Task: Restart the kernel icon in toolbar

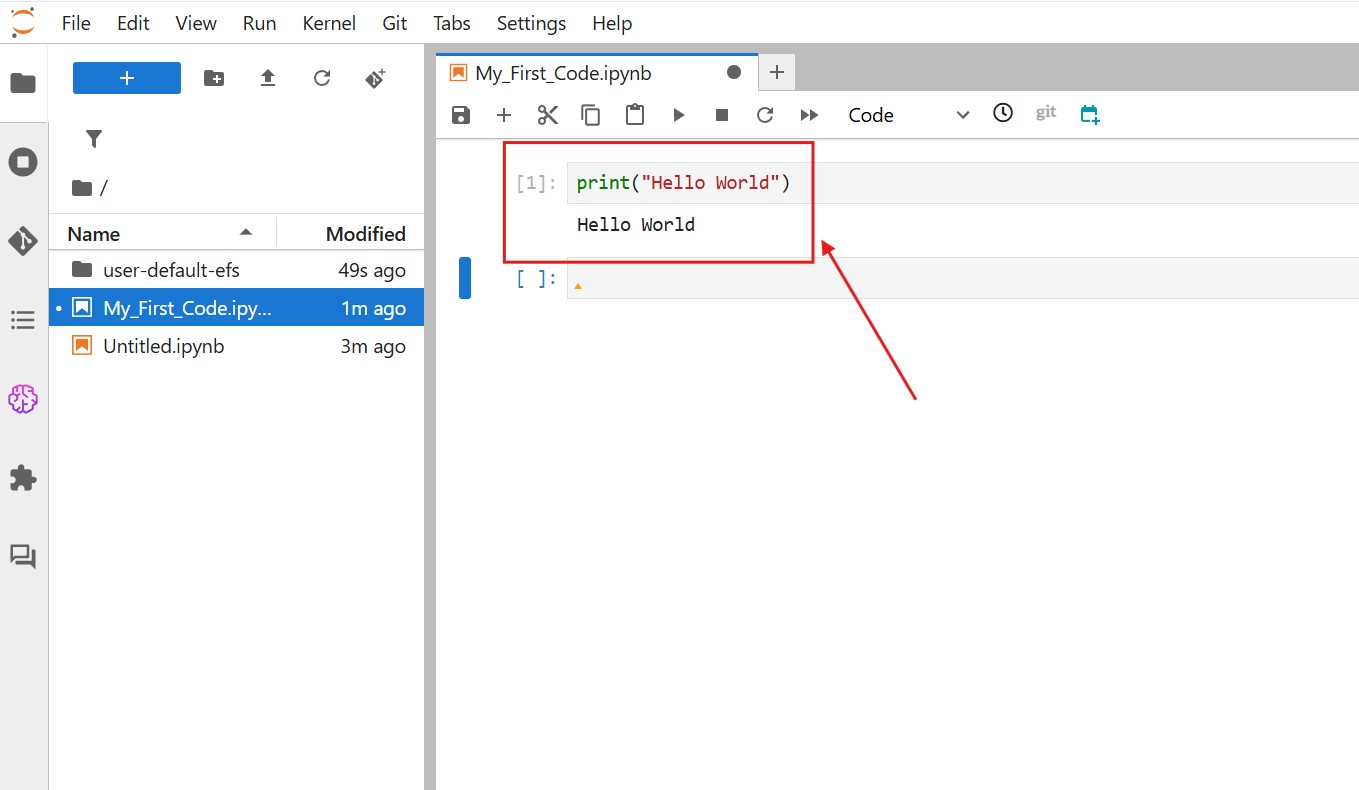Action: click(x=765, y=115)
